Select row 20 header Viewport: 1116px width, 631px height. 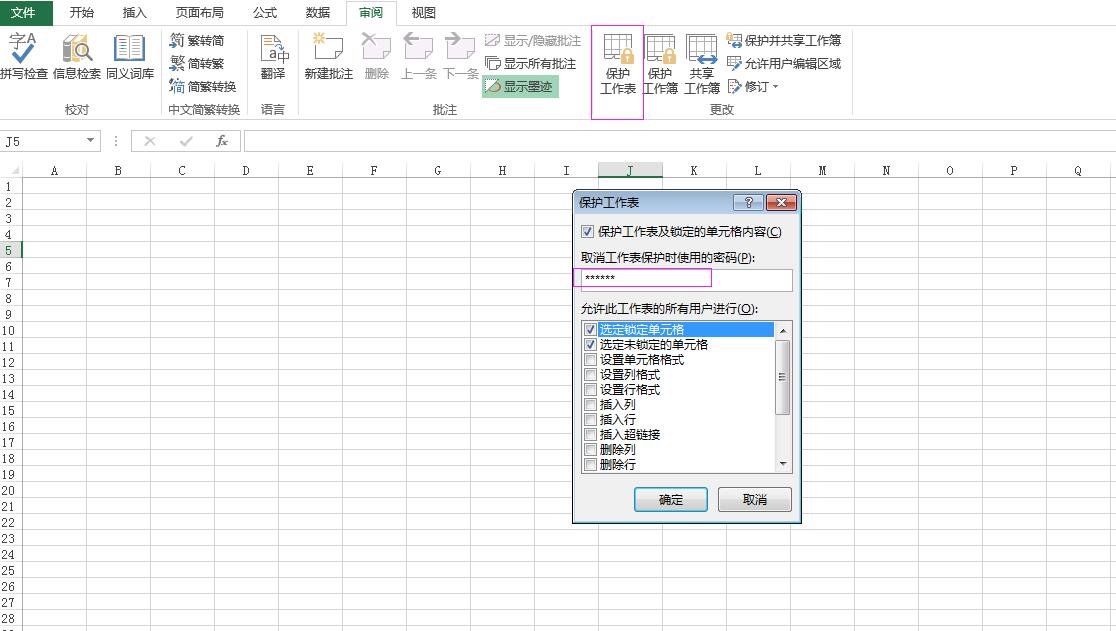[9, 491]
